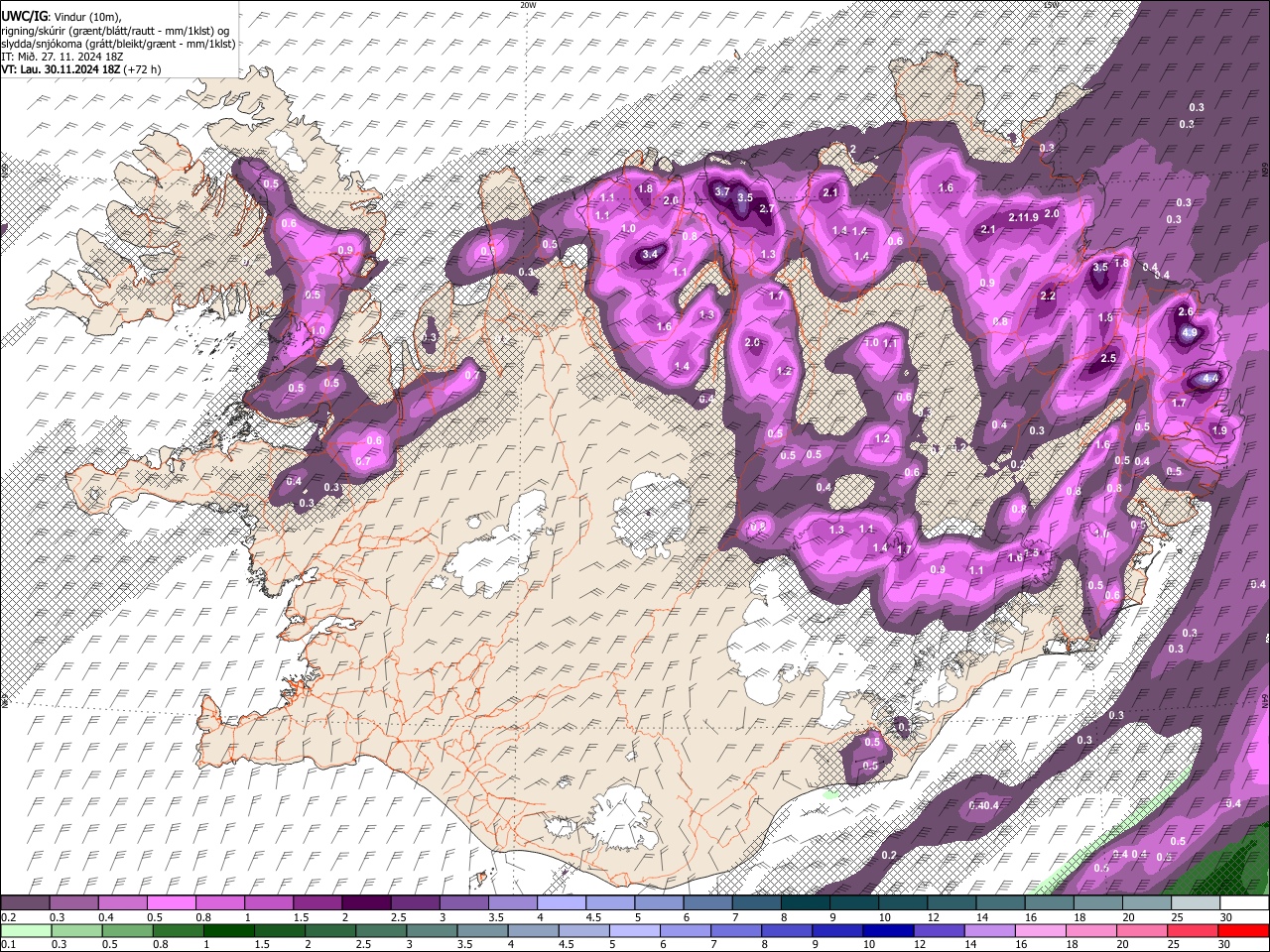
Task: Select the bright red swatch labeled 30, lower legend row
Action: (1243, 930)
